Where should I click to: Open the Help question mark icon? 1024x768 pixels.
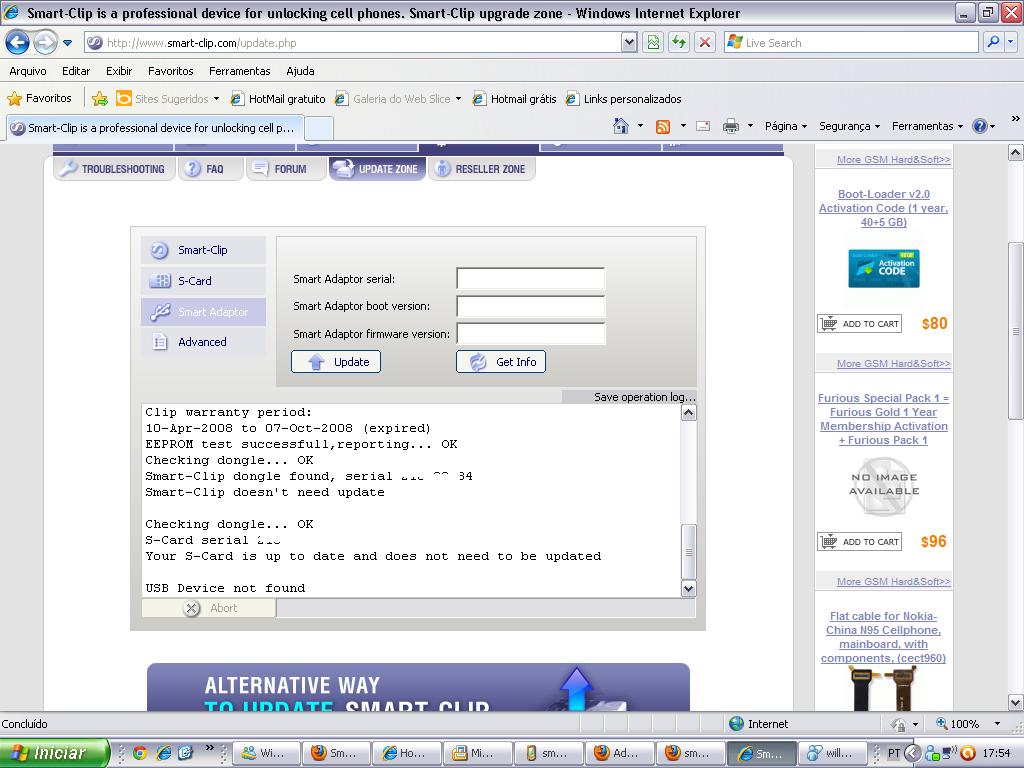[x=980, y=126]
